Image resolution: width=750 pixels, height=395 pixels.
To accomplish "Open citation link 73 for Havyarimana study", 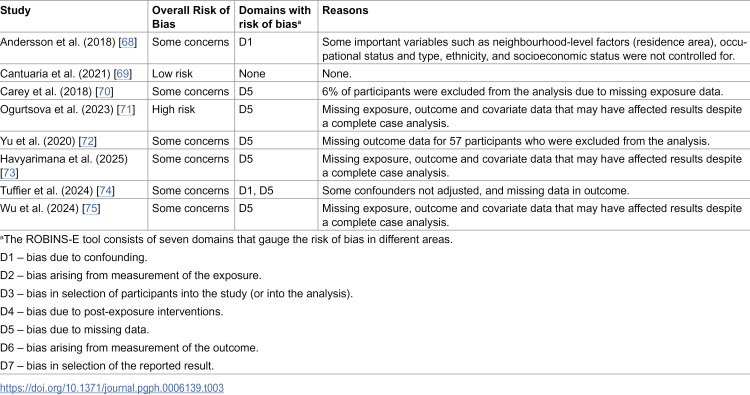I will (x=9, y=173).
